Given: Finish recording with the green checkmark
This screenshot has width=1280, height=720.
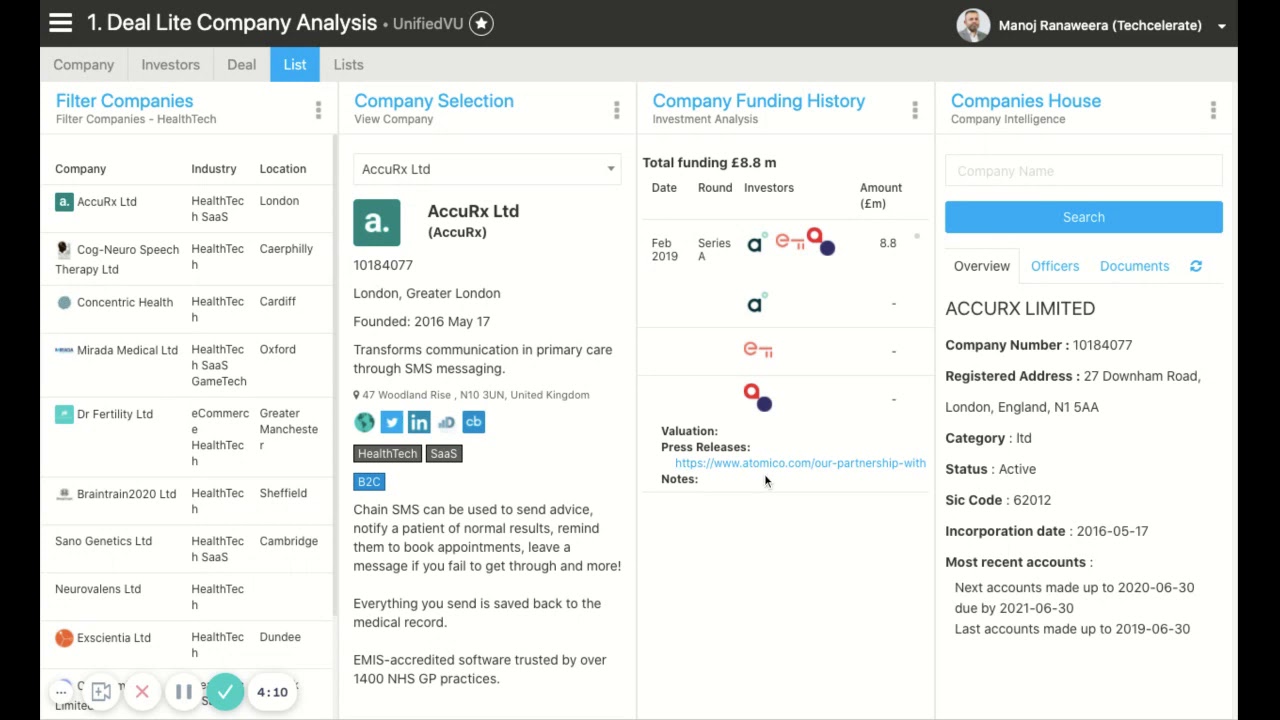Looking at the screenshot, I should (x=226, y=692).
